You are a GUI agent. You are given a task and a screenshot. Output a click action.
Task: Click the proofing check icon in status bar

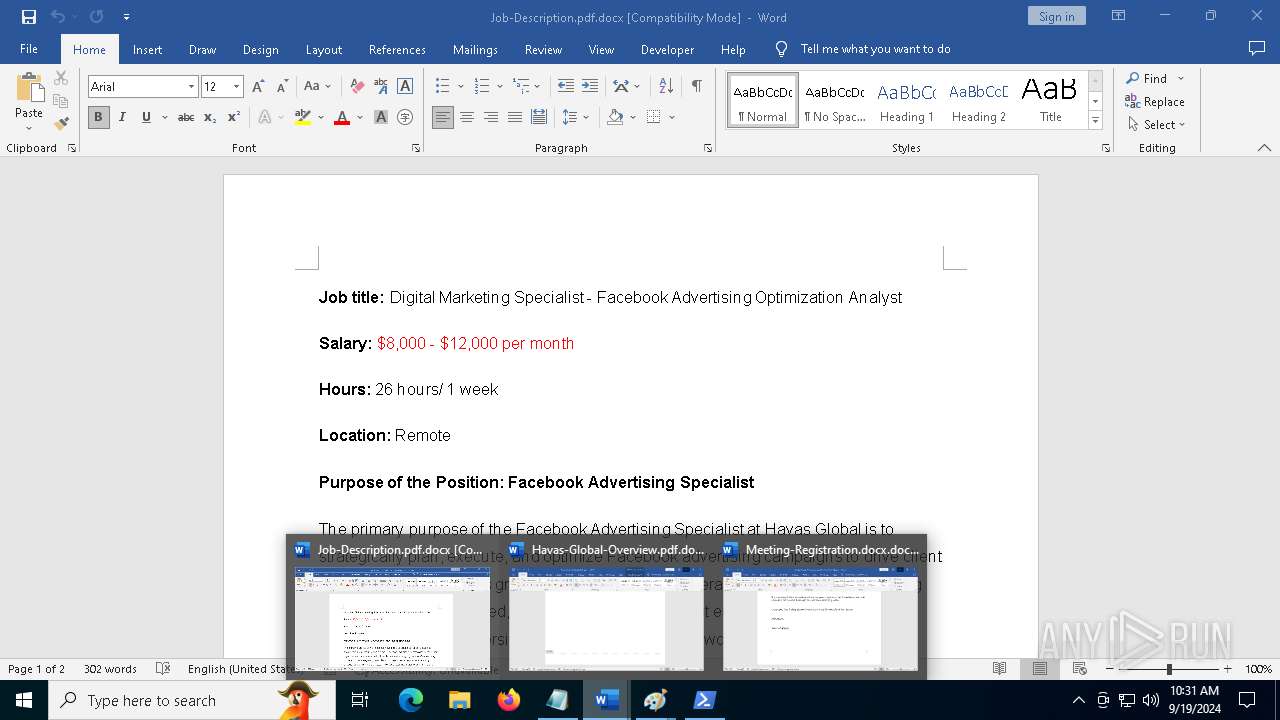pyautogui.click(x=163, y=669)
